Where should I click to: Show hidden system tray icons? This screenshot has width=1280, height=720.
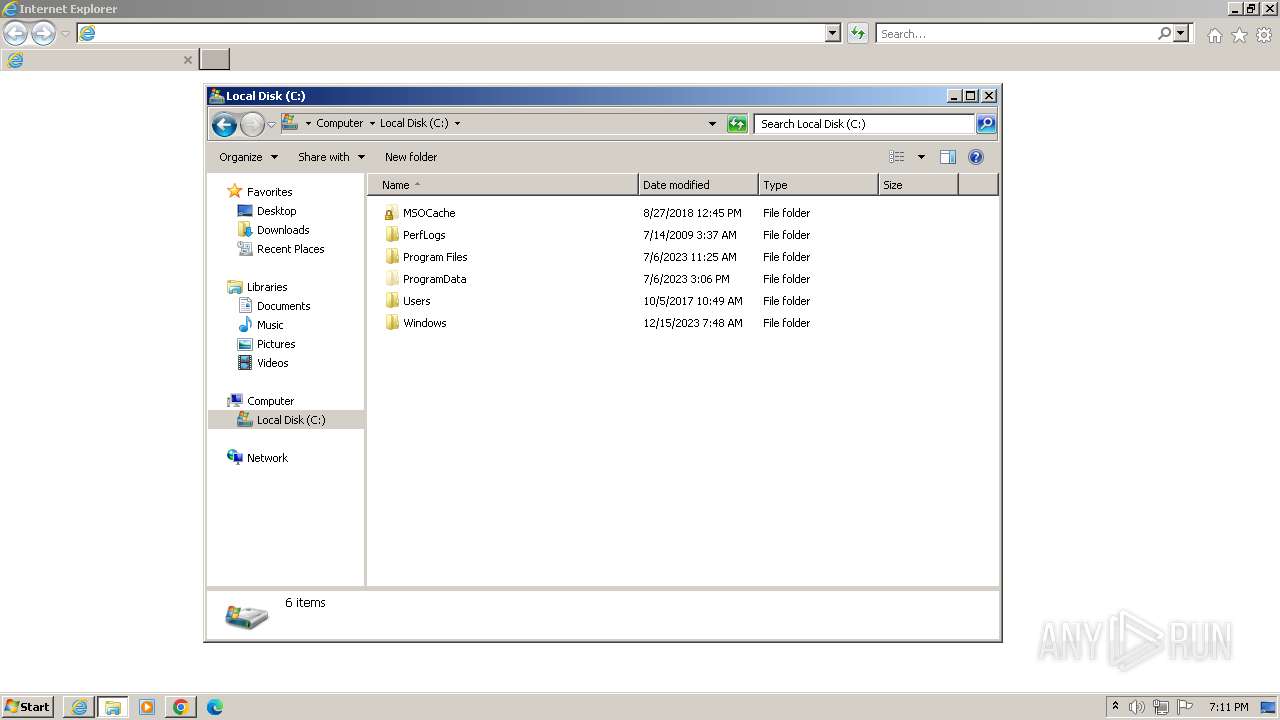pyautogui.click(x=1115, y=707)
